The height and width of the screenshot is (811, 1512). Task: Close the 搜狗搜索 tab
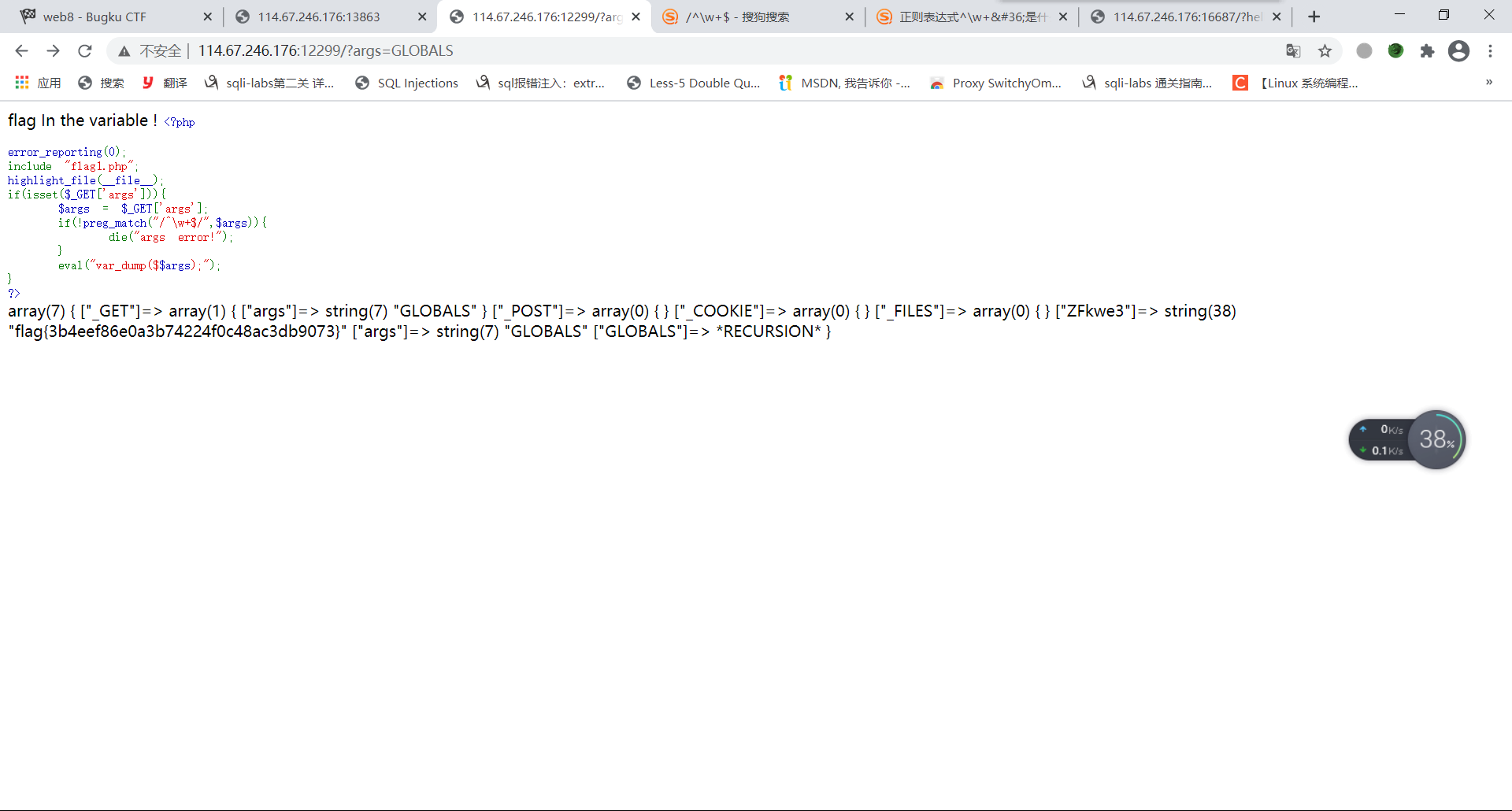click(849, 17)
